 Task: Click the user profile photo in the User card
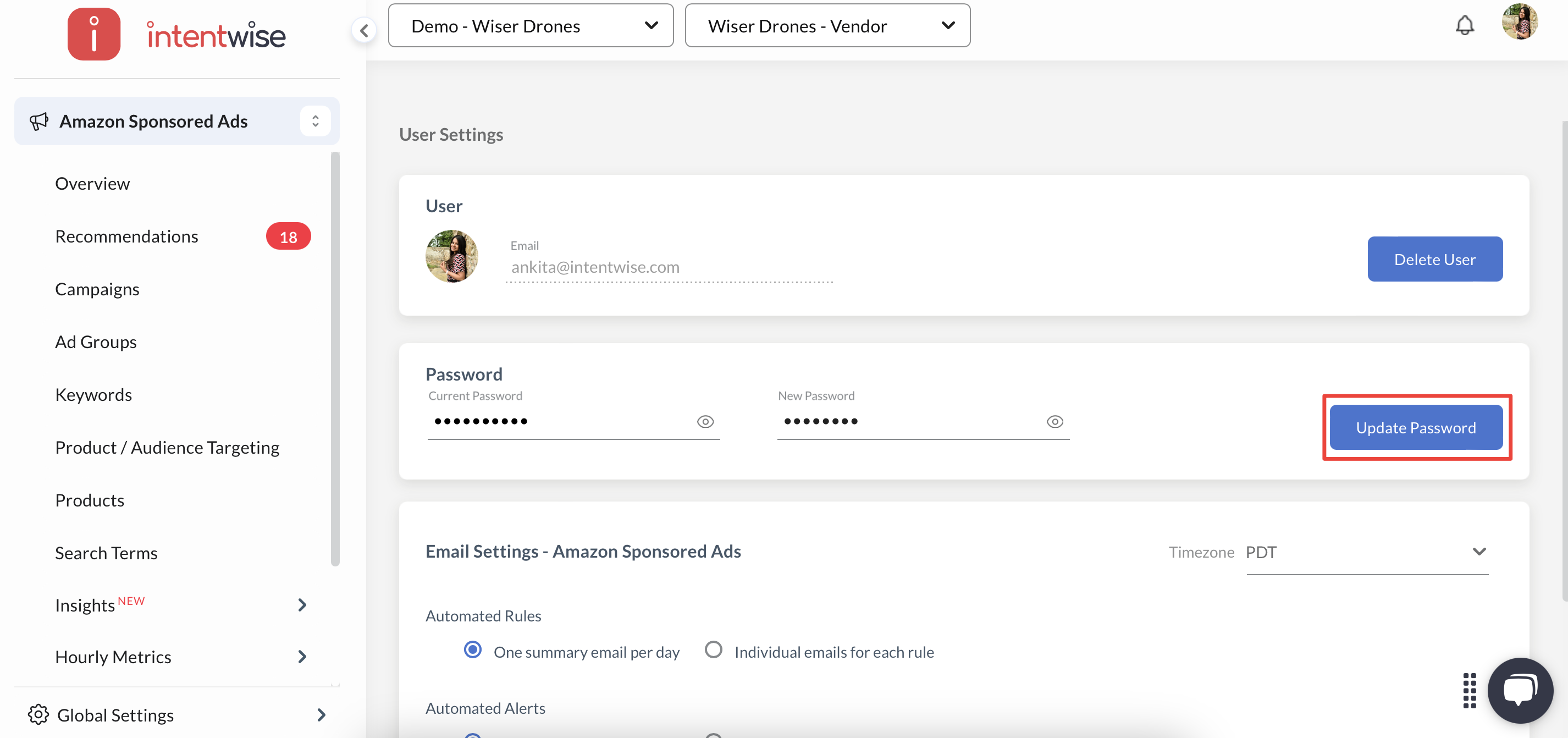coord(452,256)
